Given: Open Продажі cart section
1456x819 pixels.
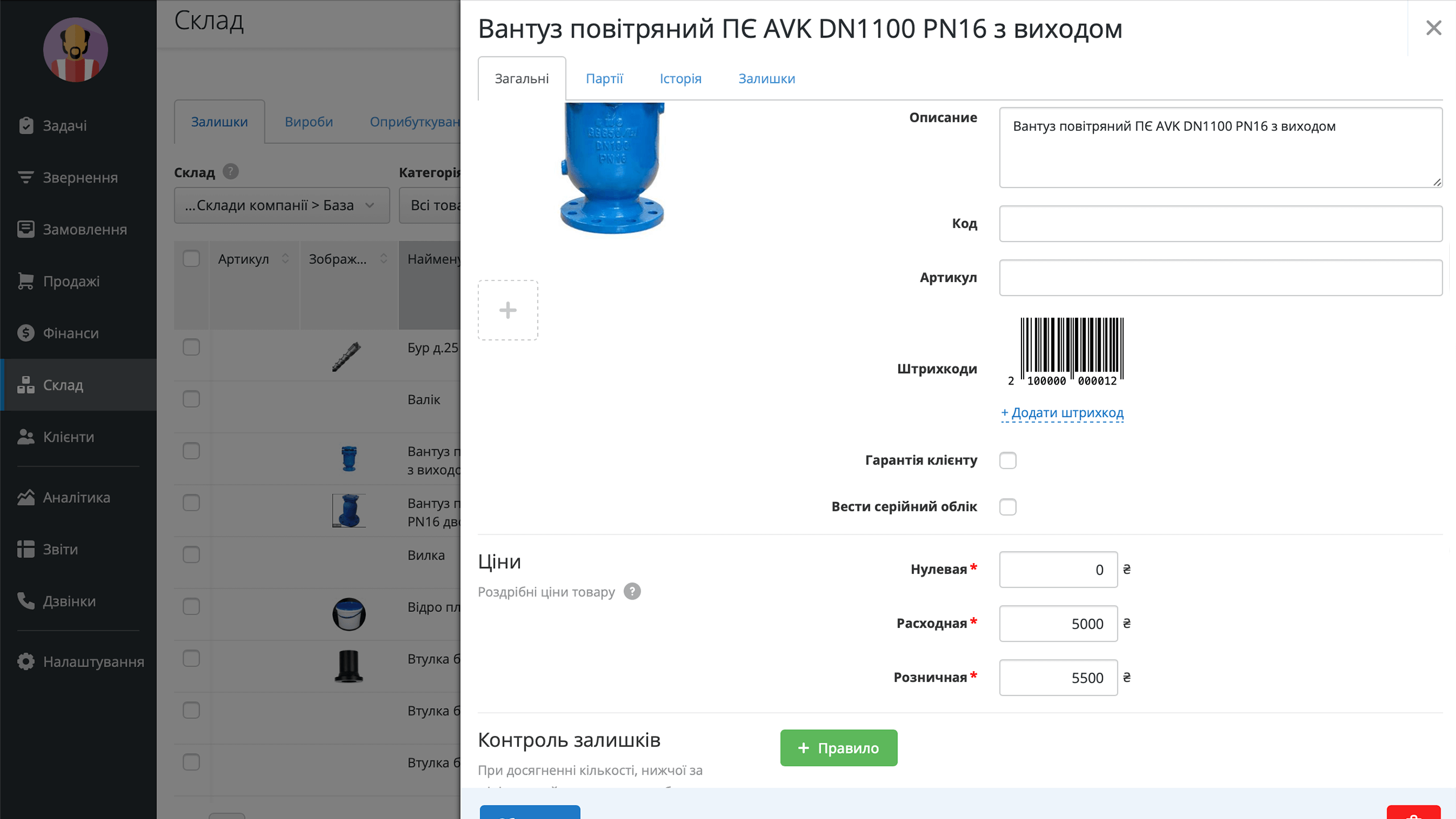Looking at the screenshot, I should 78,281.
